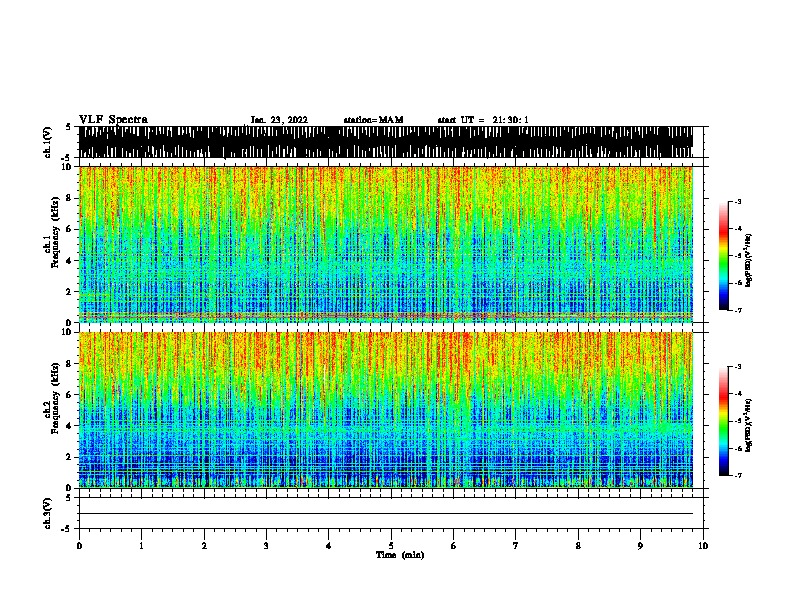
Task: Click inside the ch.1 frequency spectrogram
Action: click(386, 244)
